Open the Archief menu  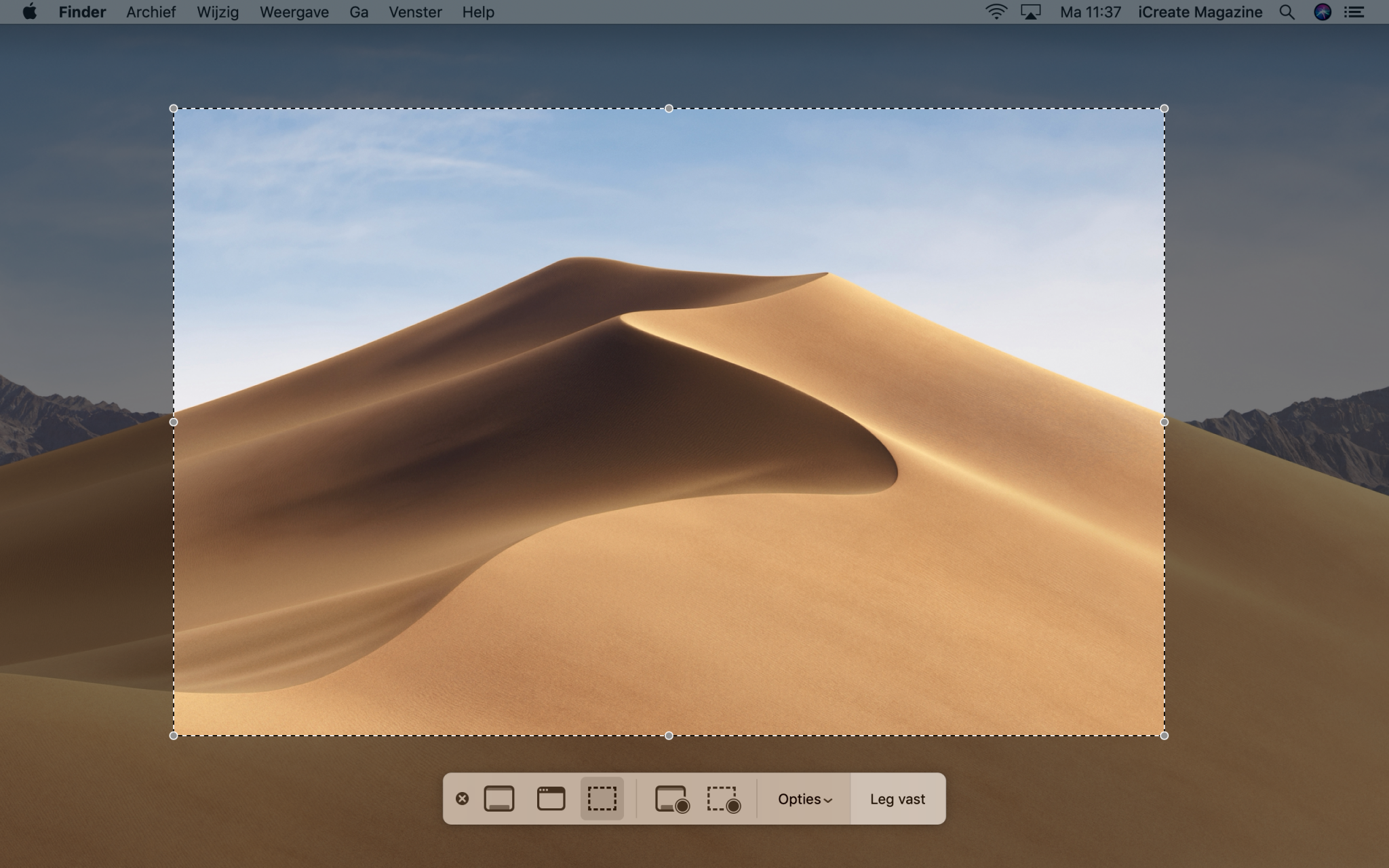(150, 12)
